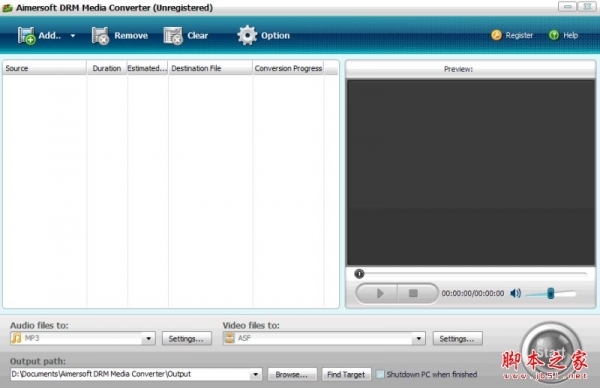Mute audio with the speaker icon
The width and height of the screenshot is (600, 388).
(515, 293)
